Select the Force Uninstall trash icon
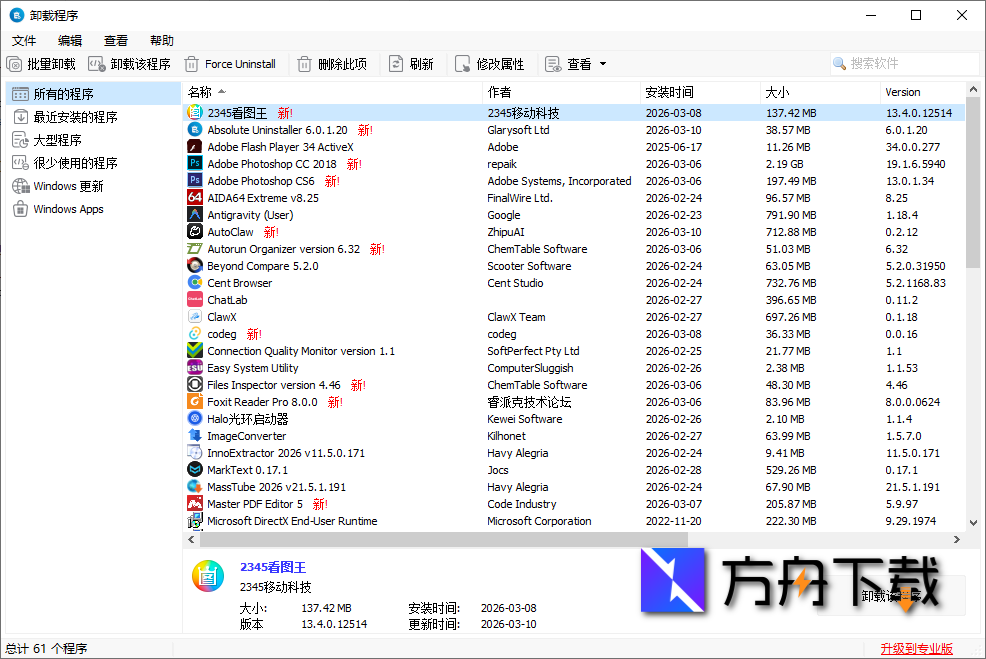 coord(192,63)
